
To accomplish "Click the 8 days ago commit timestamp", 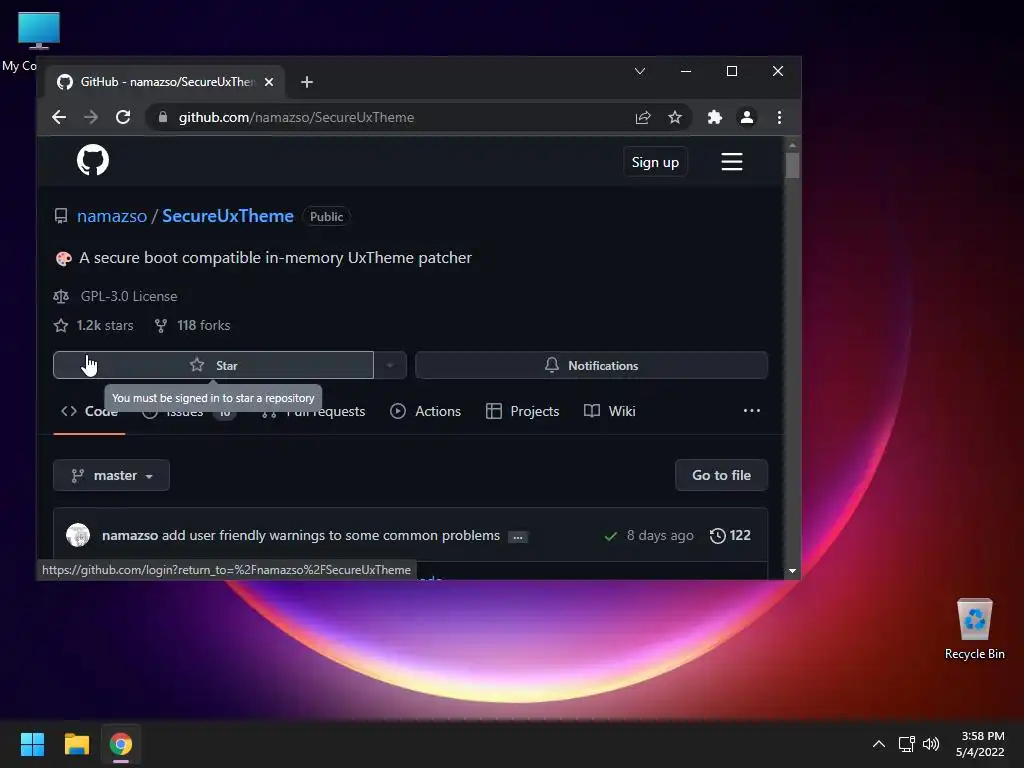I will tap(660, 536).
